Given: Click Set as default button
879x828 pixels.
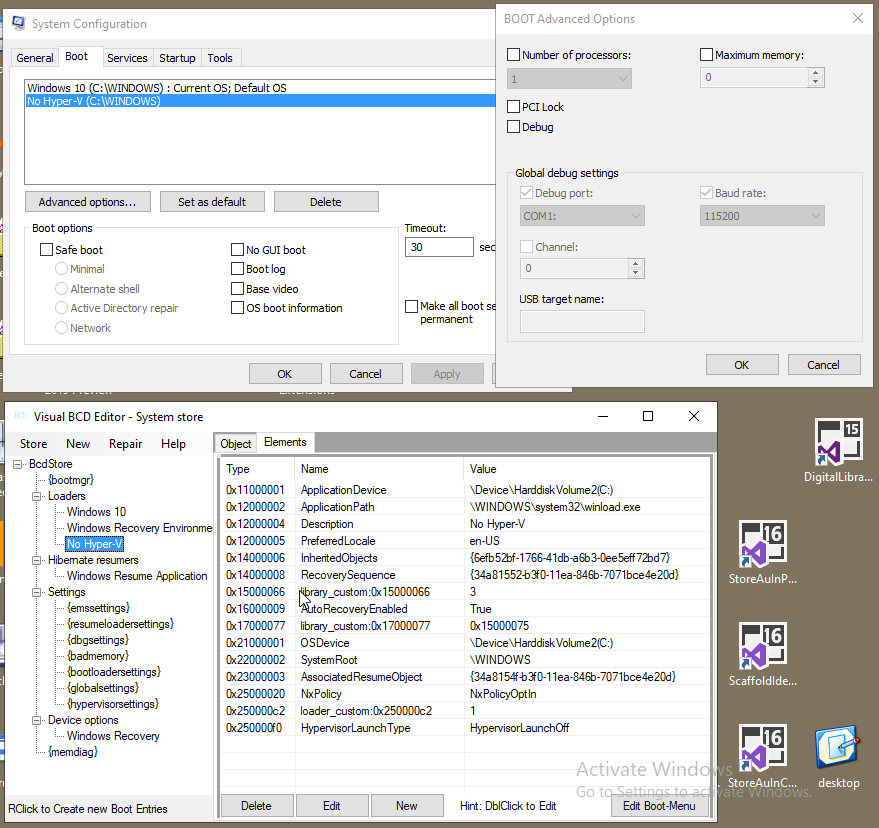Looking at the screenshot, I should coord(212,202).
